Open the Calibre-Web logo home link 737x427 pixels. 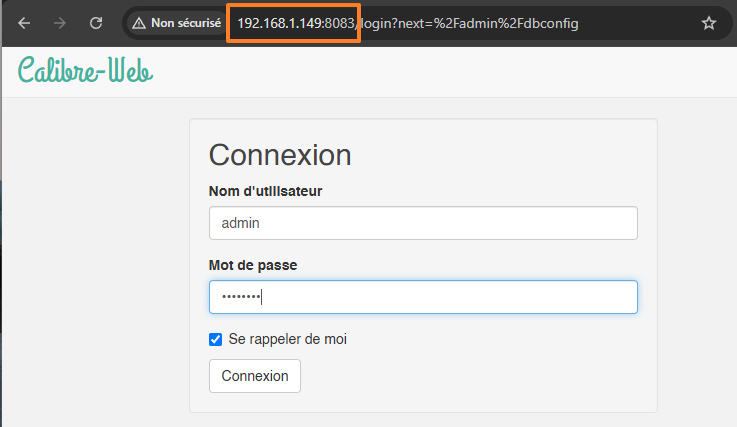click(85, 70)
